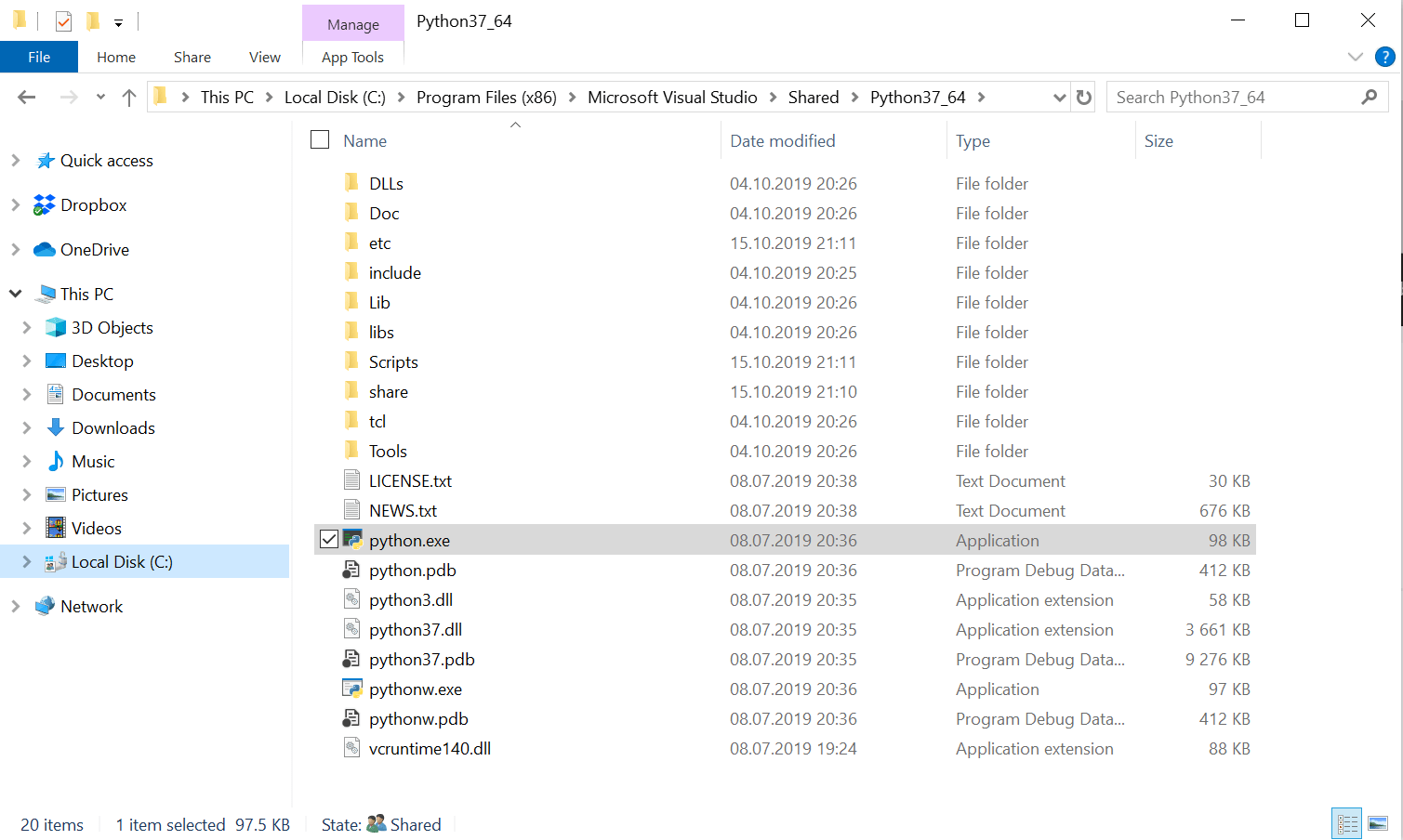1403x840 pixels.
Task: Tick the select-all checkbox in header
Action: 320,139
